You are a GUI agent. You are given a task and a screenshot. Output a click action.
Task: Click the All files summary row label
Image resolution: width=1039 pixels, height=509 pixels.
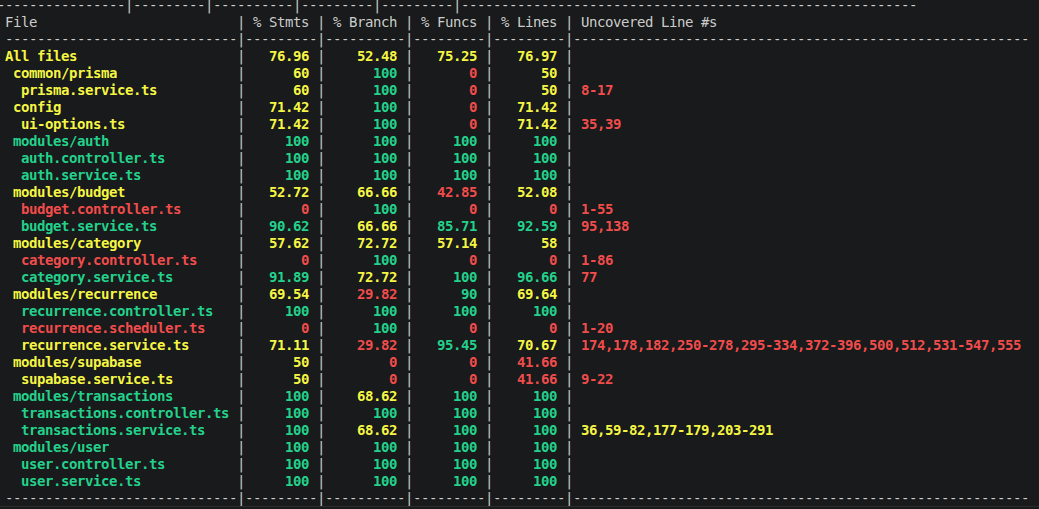[41, 56]
